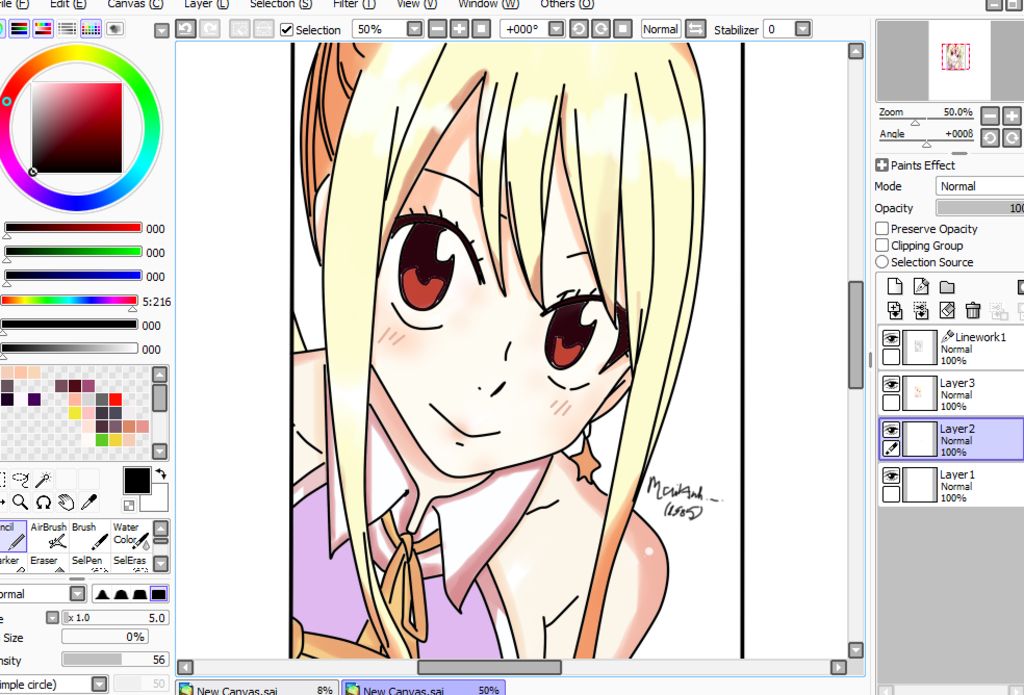This screenshot has width=1024, height=695.
Task: Open the 50% zoom dropdown
Action: 415,29
